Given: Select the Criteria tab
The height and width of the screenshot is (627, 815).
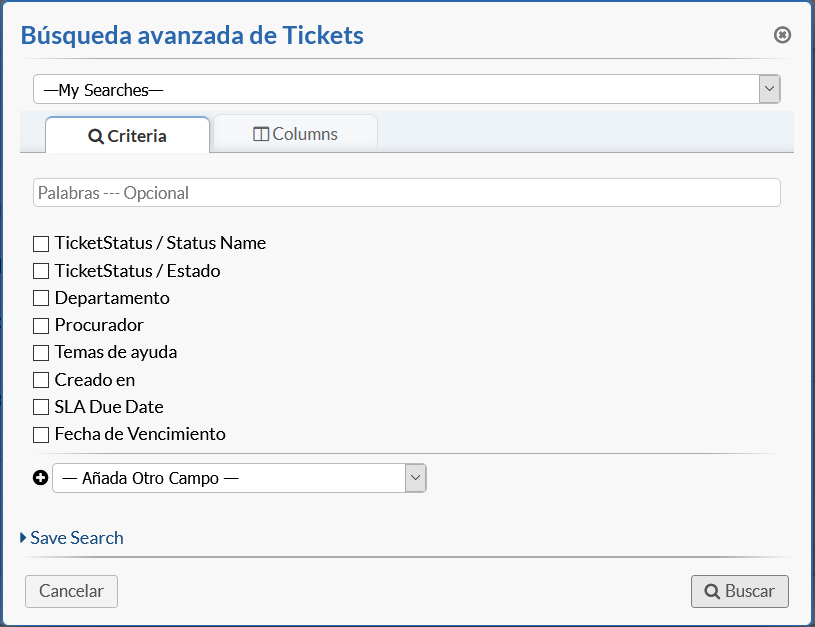Looking at the screenshot, I should pyautogui.click(x=127, y=136).
